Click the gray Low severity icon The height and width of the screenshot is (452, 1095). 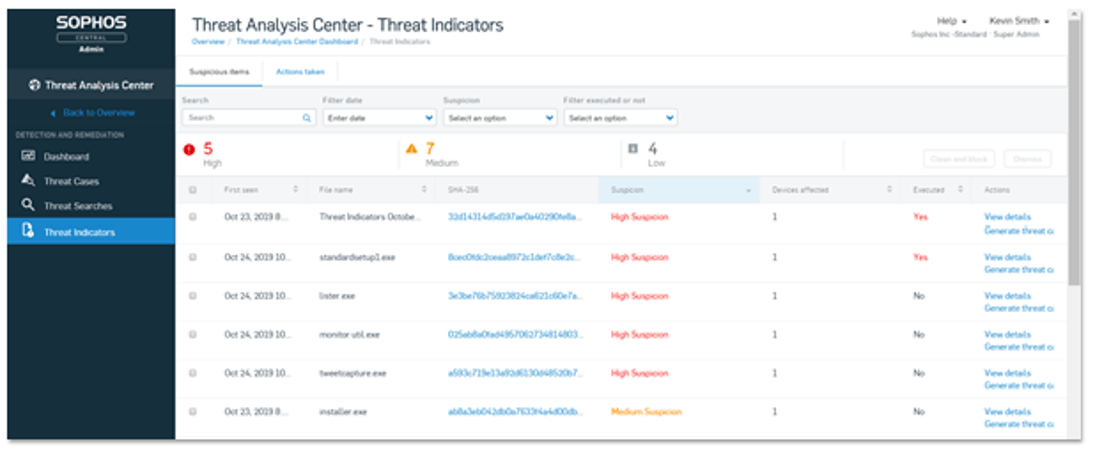click(632, 149)
